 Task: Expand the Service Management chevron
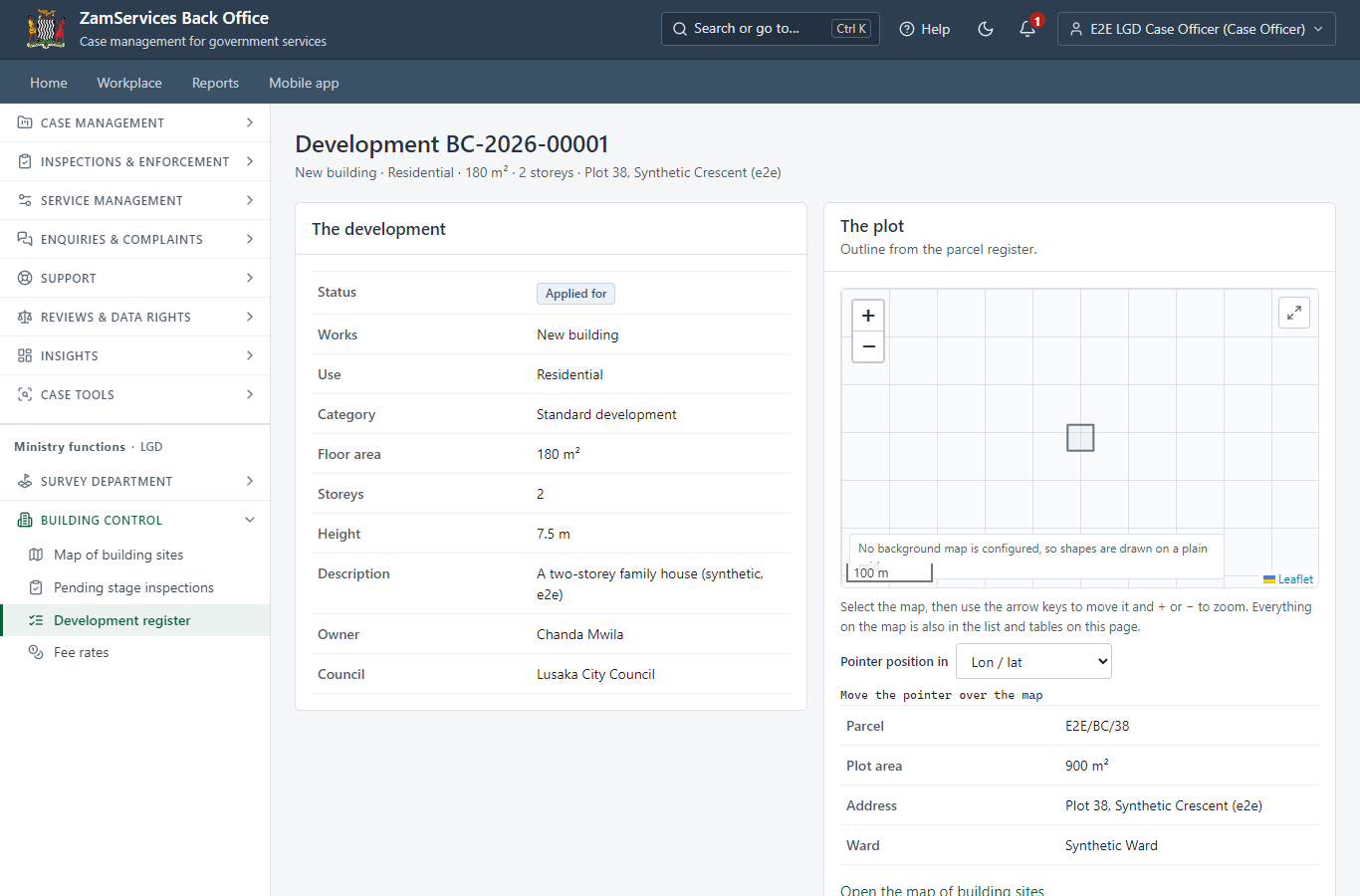coord(250,200)
